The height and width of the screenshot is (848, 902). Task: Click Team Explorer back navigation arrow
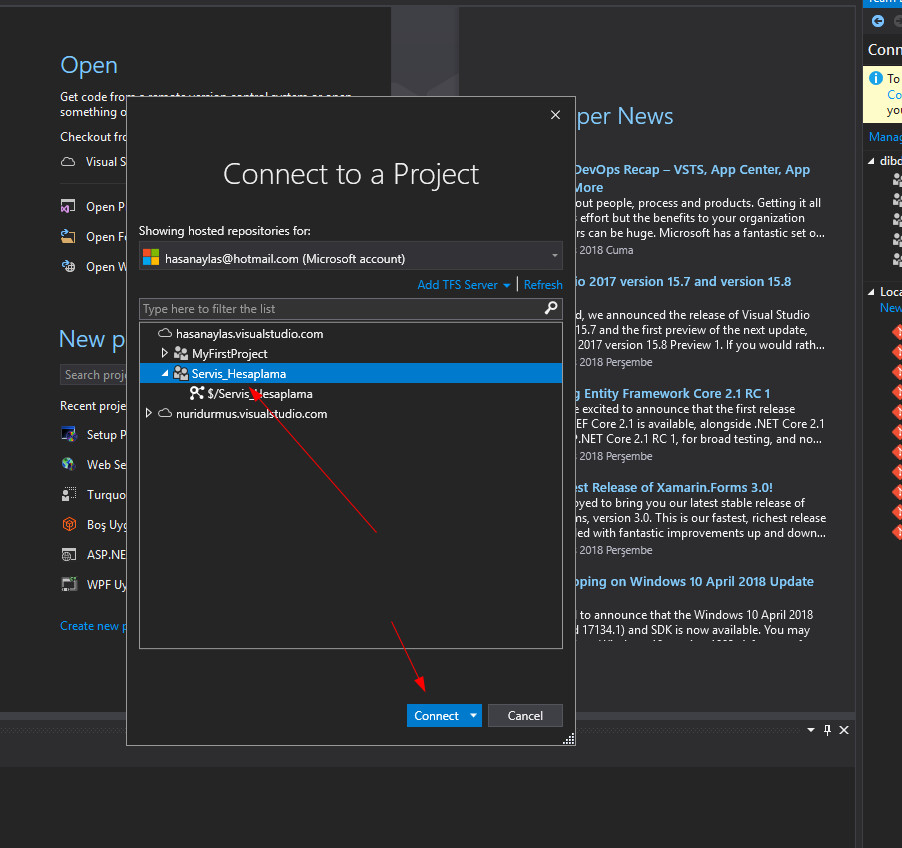(878, 21)
